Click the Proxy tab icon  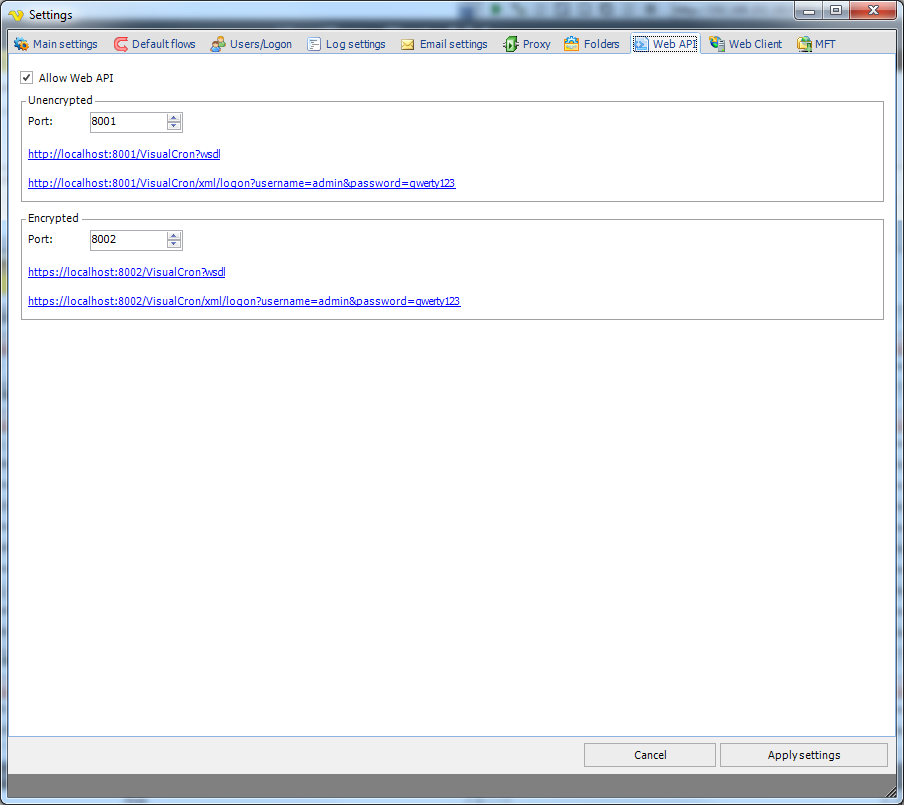click(511, 44)
